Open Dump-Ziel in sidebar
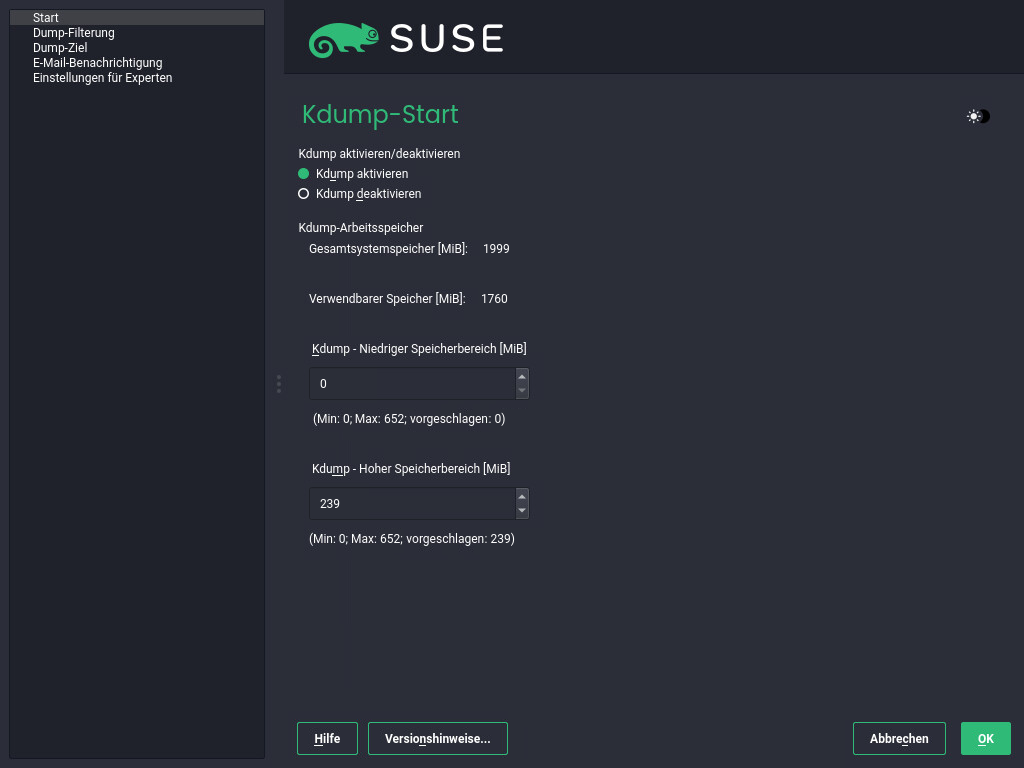Viewport: 1024px width, 768px height. [137, 48]
